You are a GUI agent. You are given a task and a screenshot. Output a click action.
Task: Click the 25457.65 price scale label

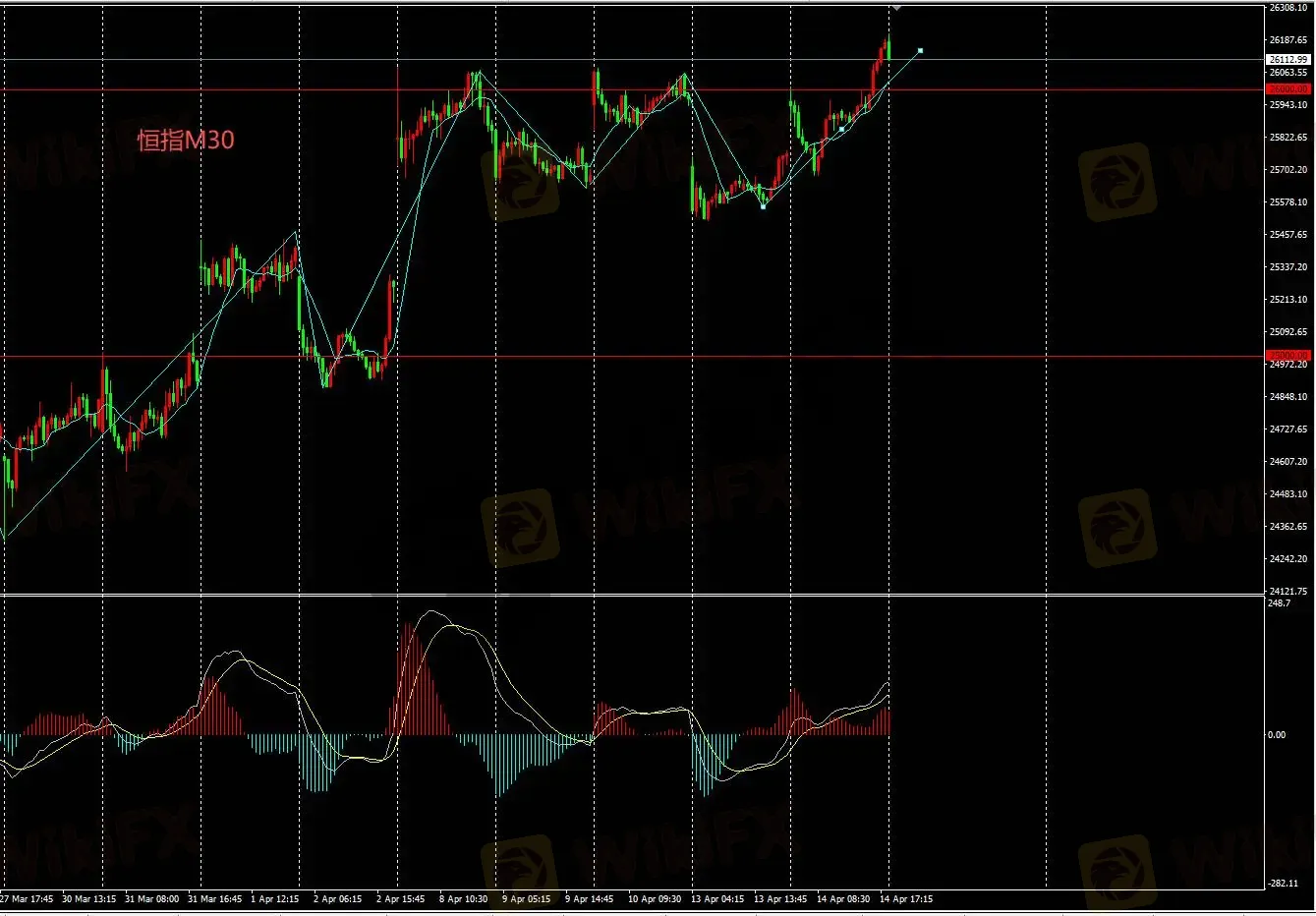click(x=1288, y=235)
